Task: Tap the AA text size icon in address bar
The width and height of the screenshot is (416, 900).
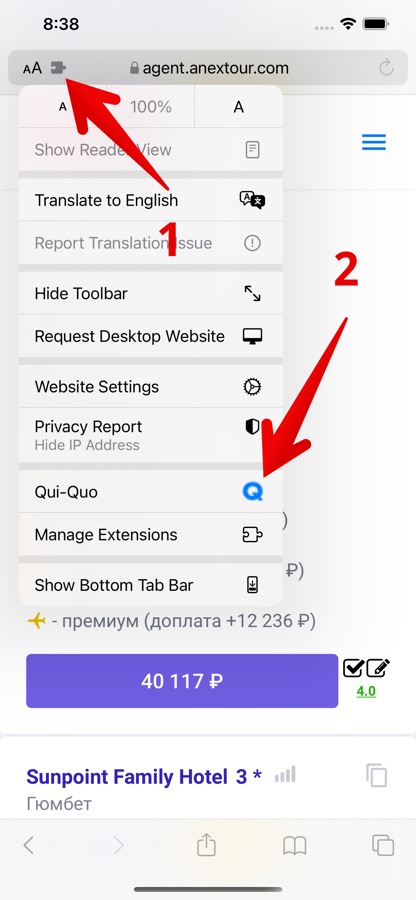Action: (x=32, y=68)
